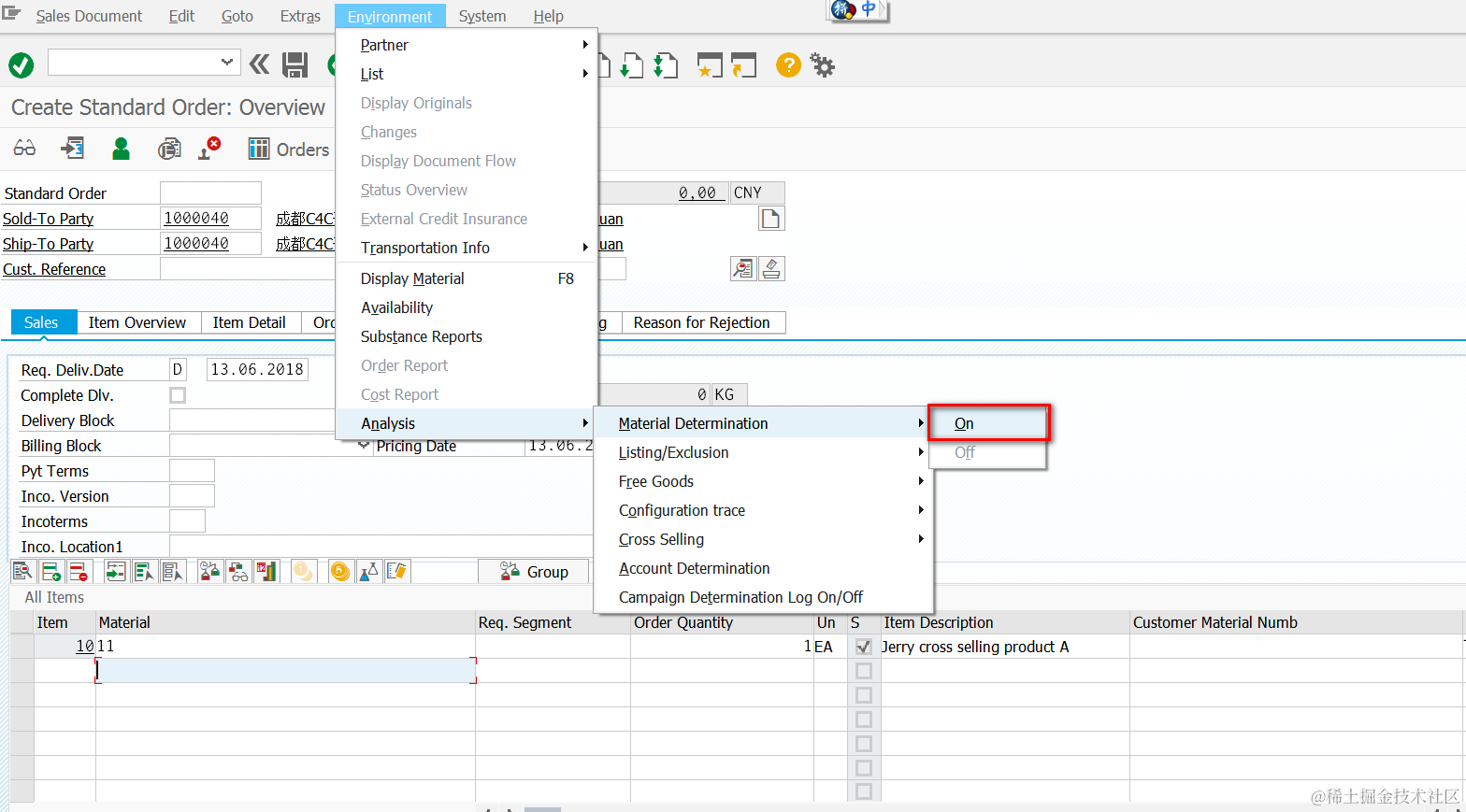Screen dimensions: 1466x812
Task: Click the insert item row icon
Action: (51, 571)
